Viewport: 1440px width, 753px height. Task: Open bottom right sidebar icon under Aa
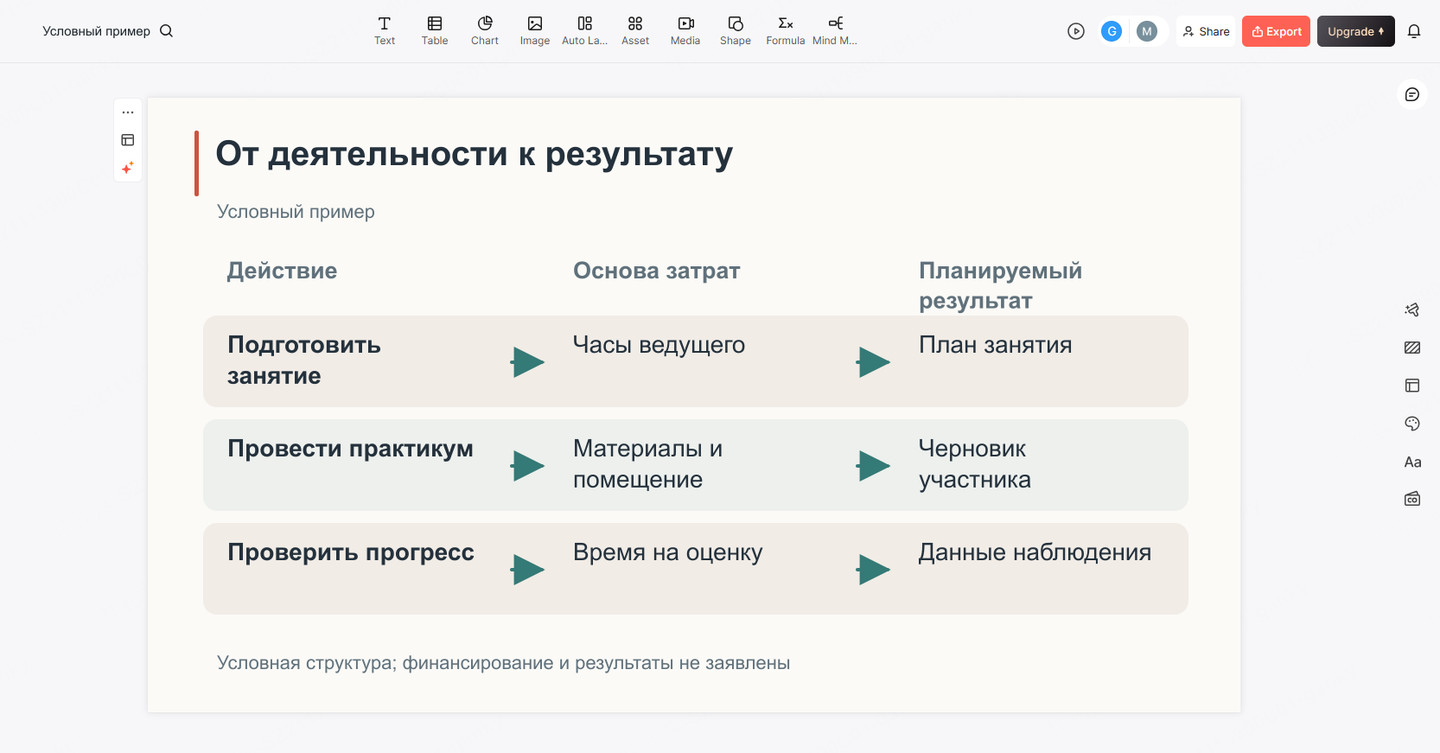click(1412, 498)
